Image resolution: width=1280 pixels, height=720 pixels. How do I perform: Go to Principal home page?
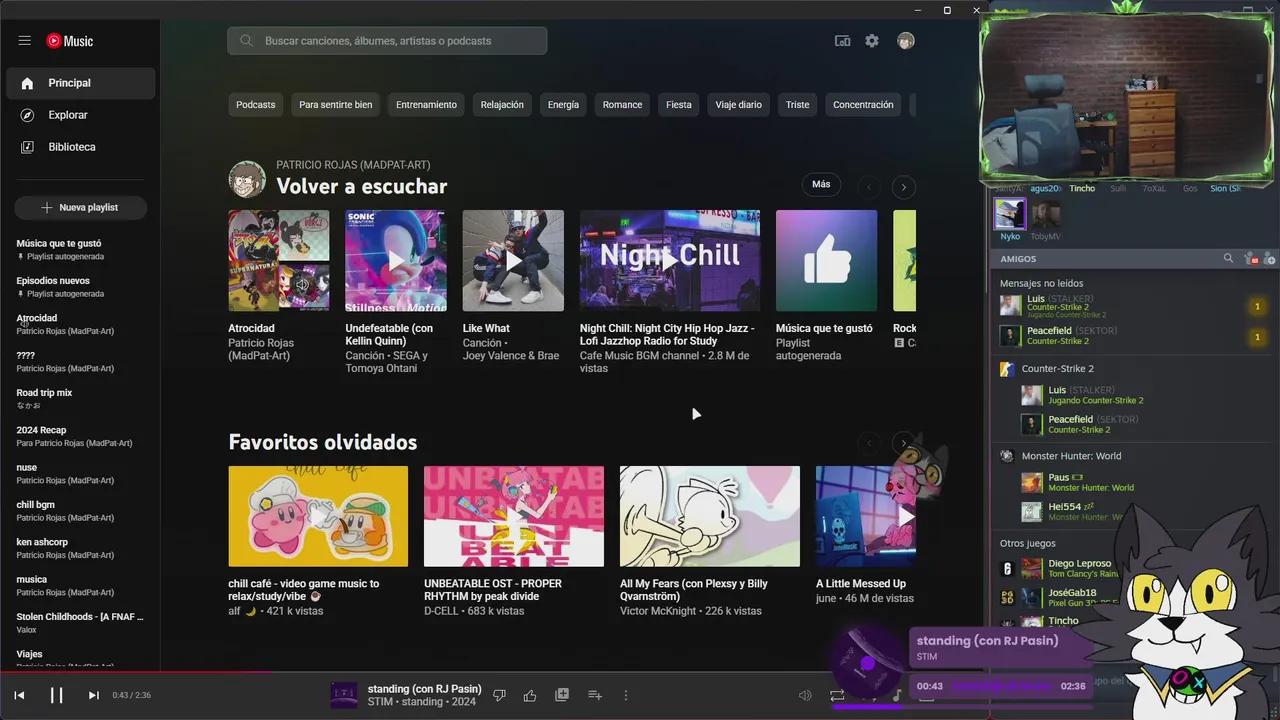pos(80,83)
